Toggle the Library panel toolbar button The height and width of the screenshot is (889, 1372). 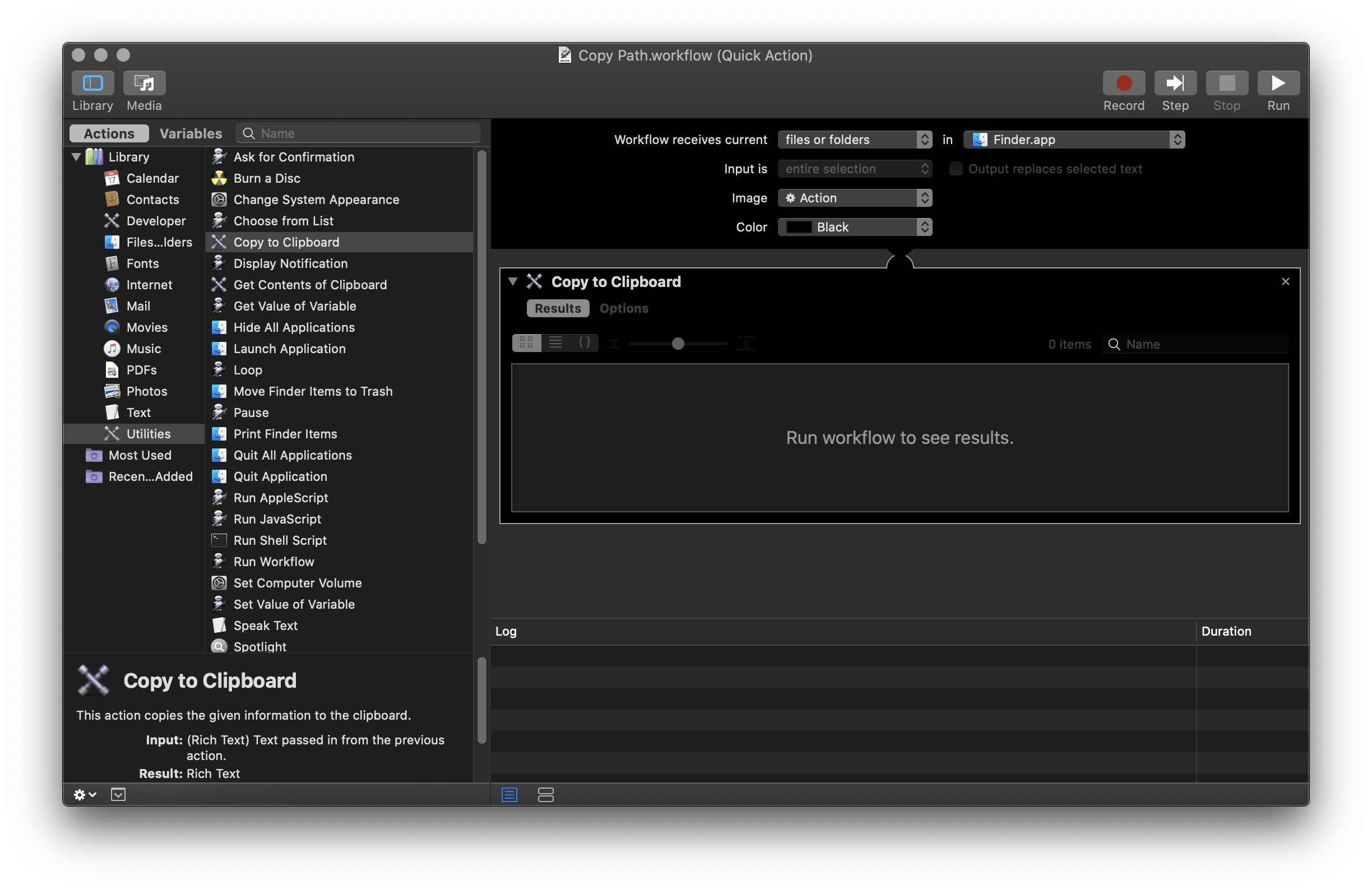(x=93, y=83)
